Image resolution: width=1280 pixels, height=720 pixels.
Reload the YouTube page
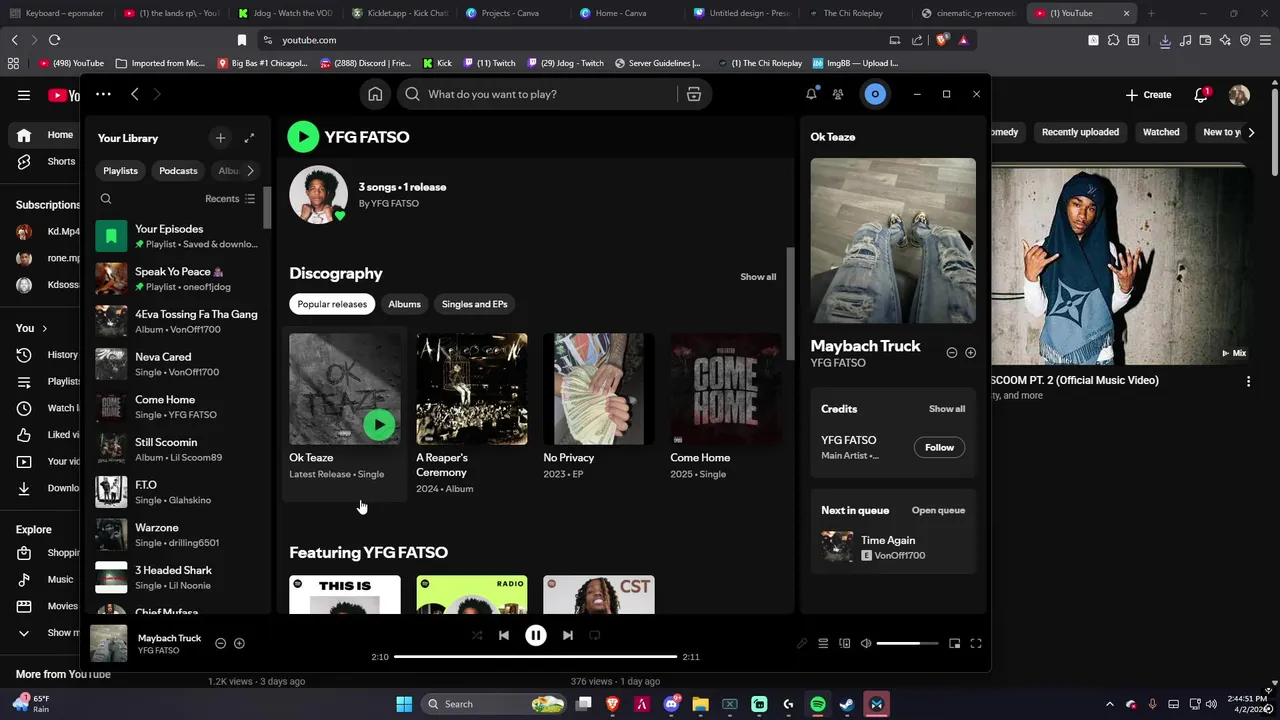[x=54, y=40]
